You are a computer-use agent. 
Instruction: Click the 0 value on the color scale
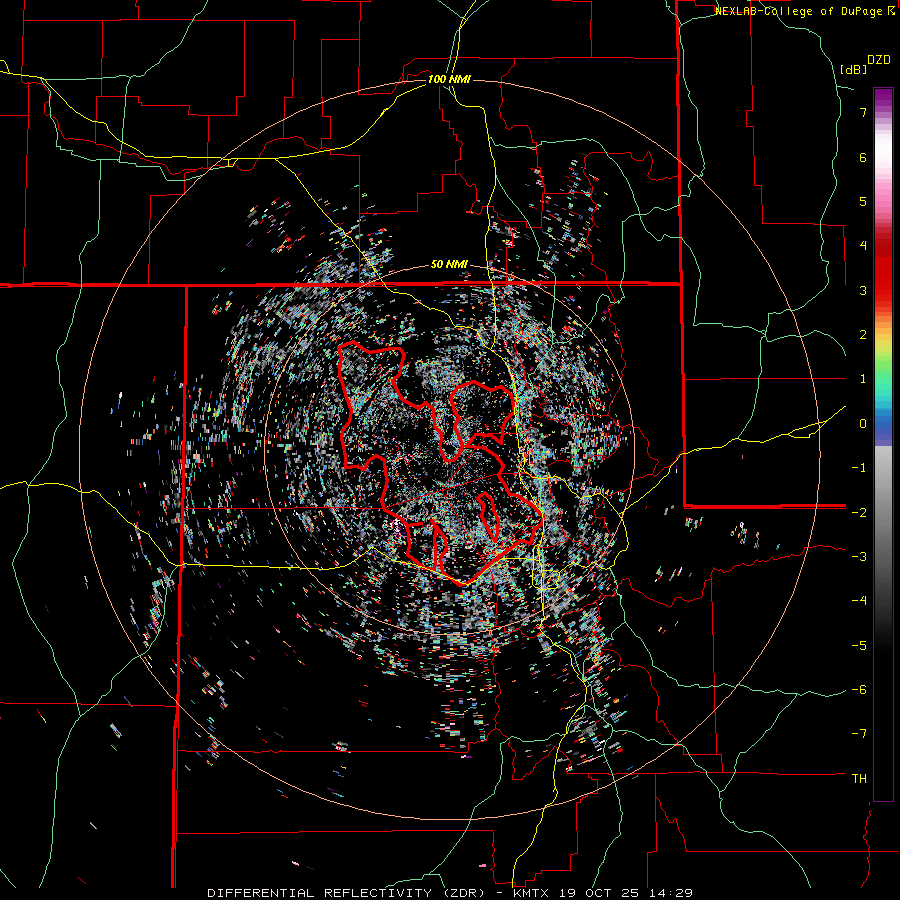(863, 424)
